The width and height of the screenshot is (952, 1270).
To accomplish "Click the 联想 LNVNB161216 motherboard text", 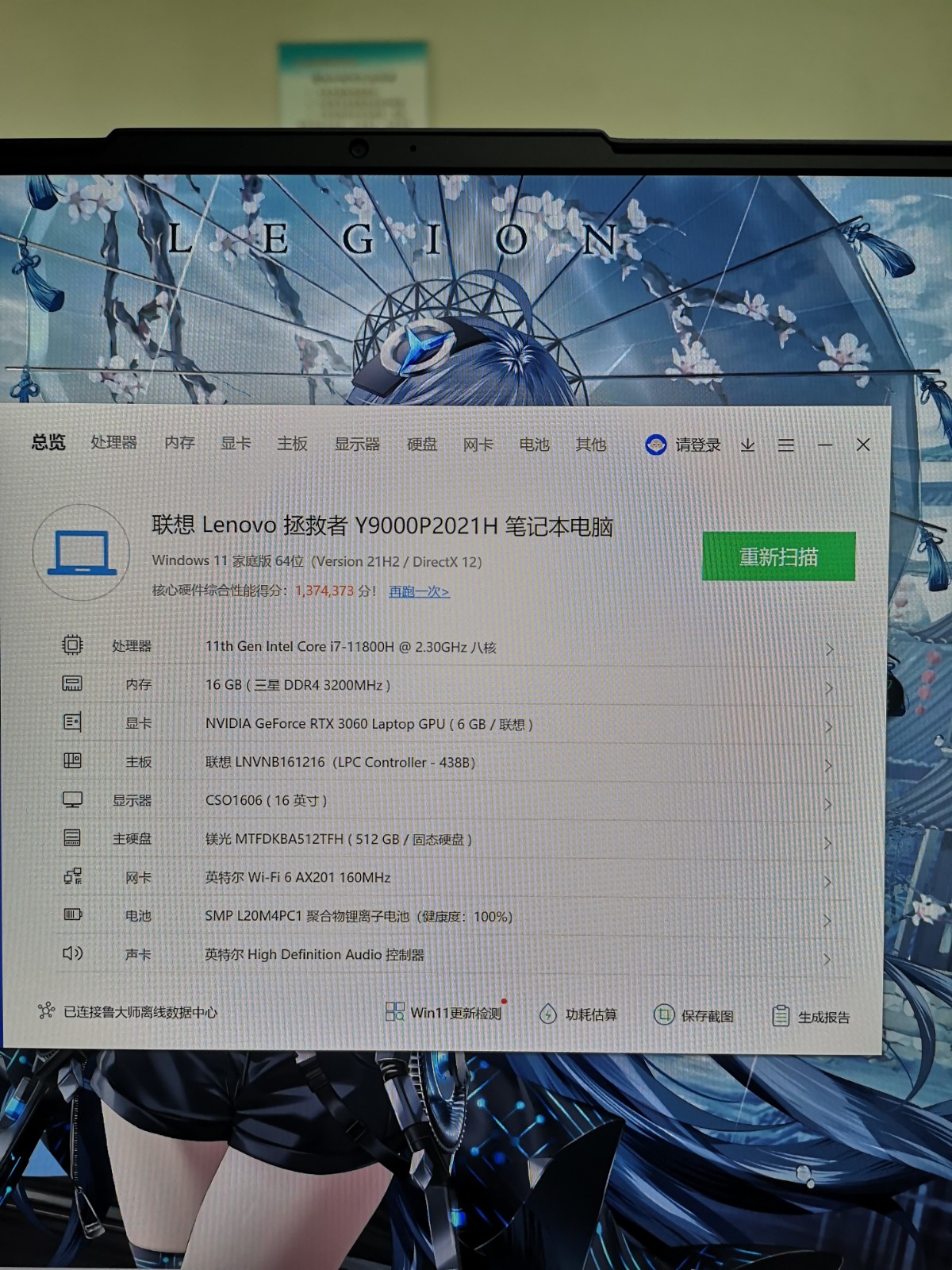I will point(340,762).
